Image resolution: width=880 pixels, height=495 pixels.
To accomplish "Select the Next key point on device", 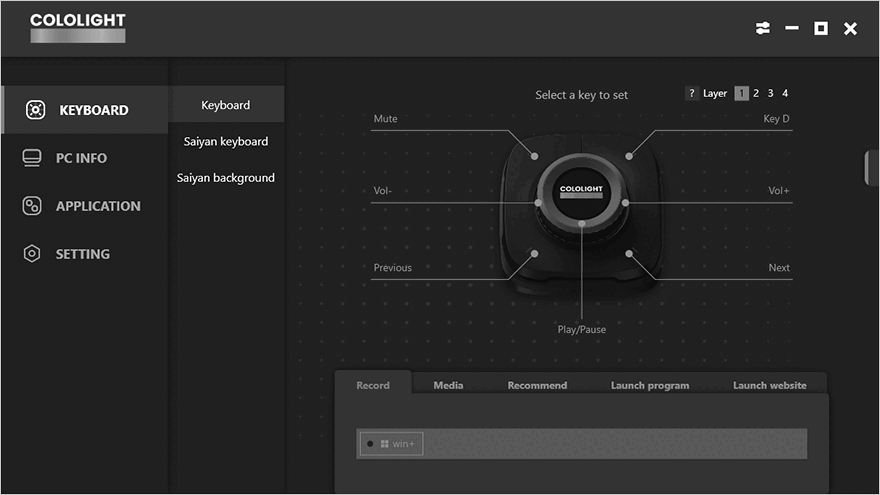I will [x=629, y=254].
